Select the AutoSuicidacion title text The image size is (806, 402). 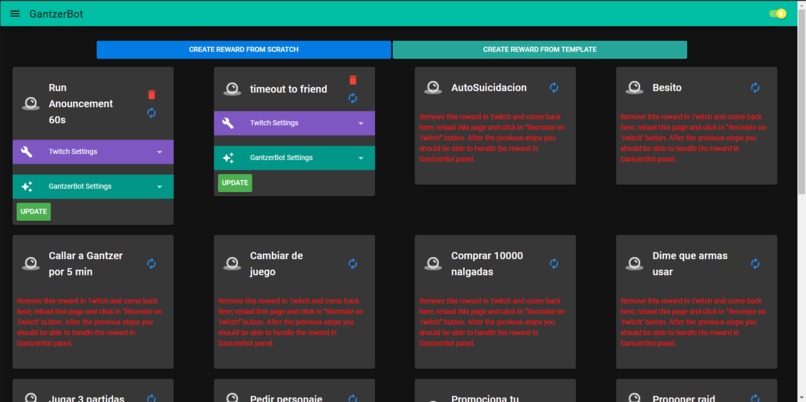[489, 88]
